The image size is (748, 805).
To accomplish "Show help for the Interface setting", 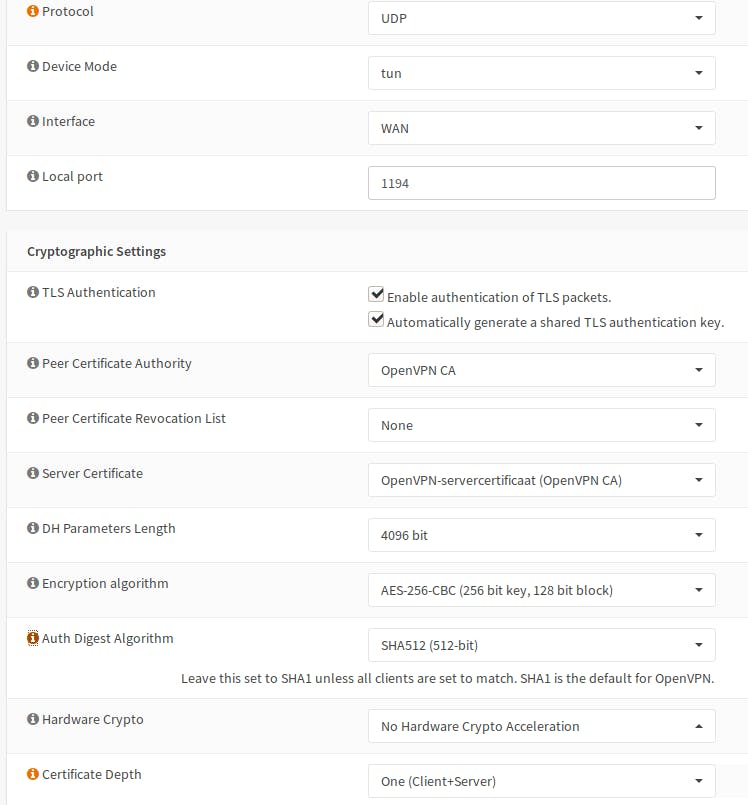I will pos(33,121).
